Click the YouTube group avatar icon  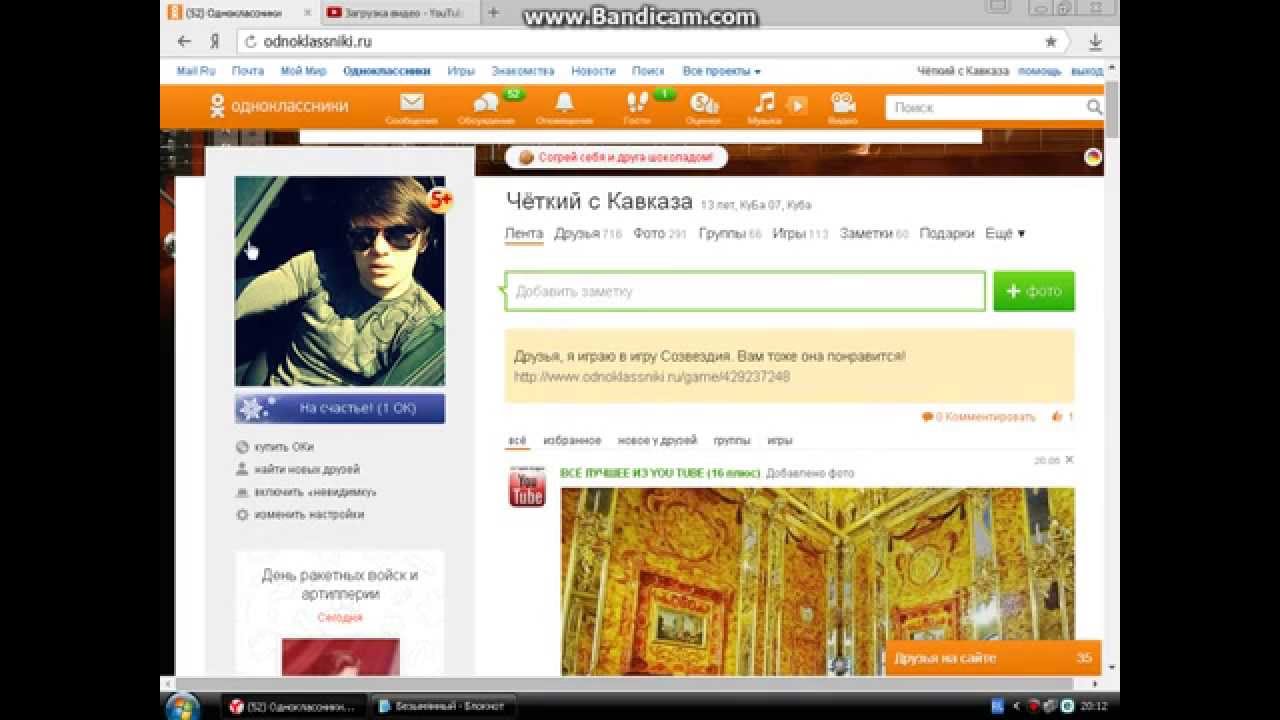tap(527, 486)
